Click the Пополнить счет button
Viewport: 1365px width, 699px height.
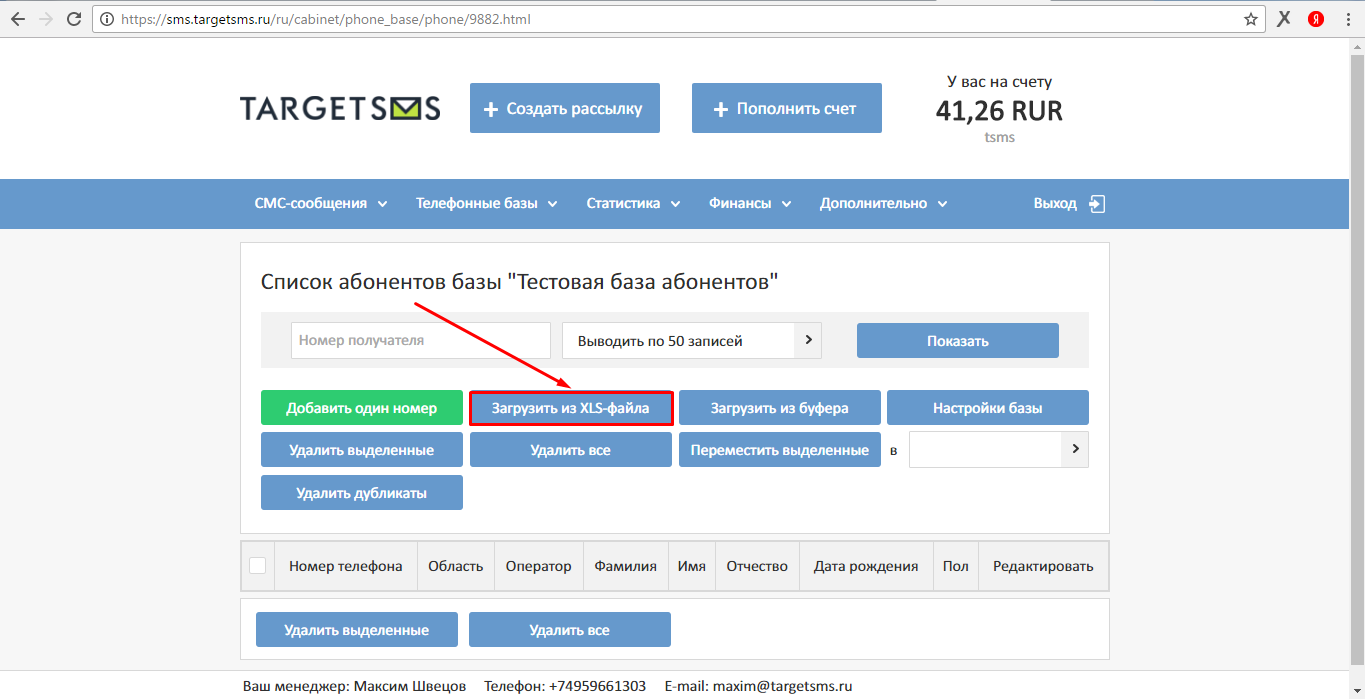[x=787, y=108]
